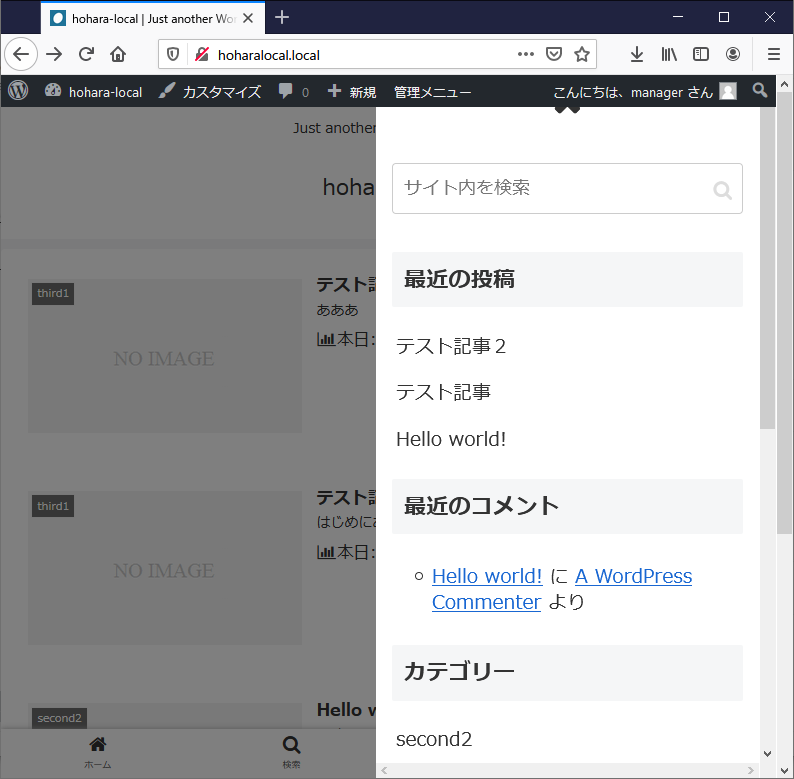Screen dimensions: 794x779
Task: Open a new browser tab with plus
Action: coord(282,17)
